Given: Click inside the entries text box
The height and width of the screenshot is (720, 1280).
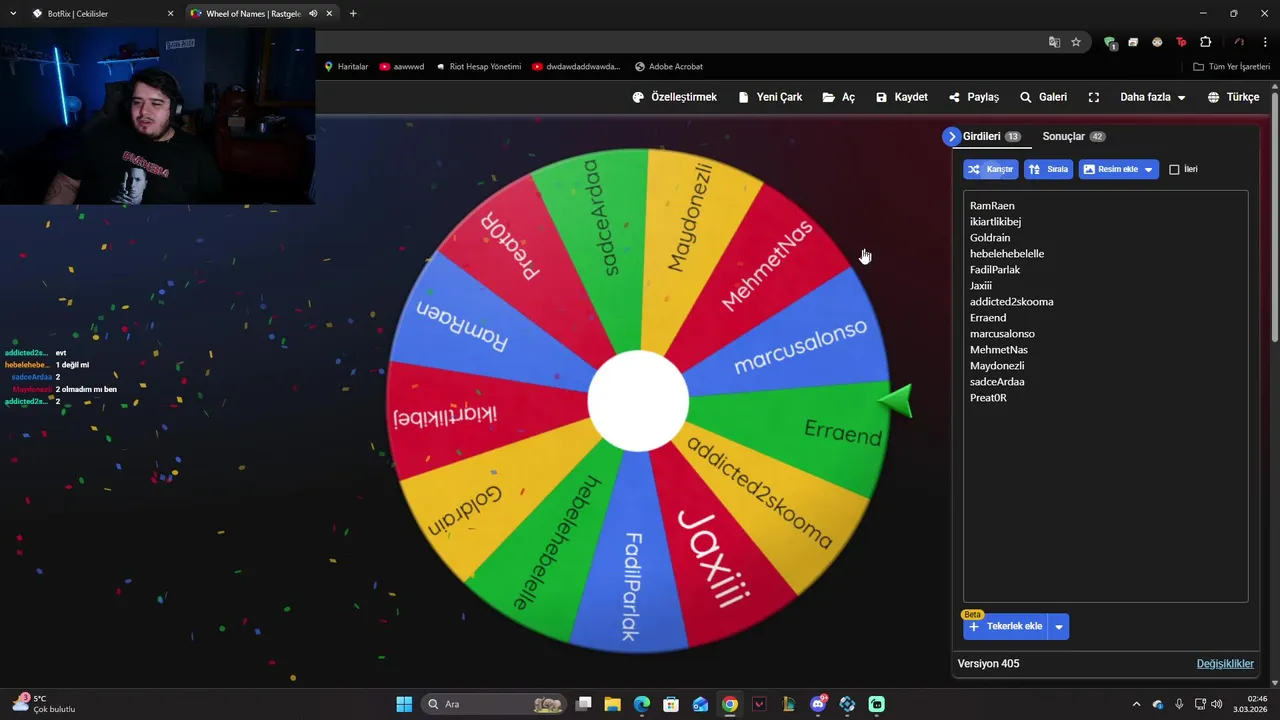Looking at the screenshot, I should pos(1105,396).
